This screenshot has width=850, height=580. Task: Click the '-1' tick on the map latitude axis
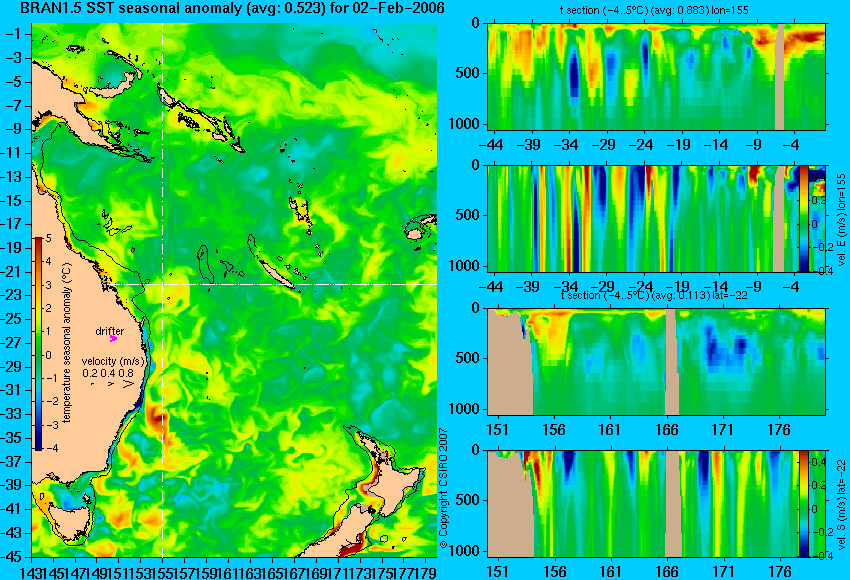[16, 34]
